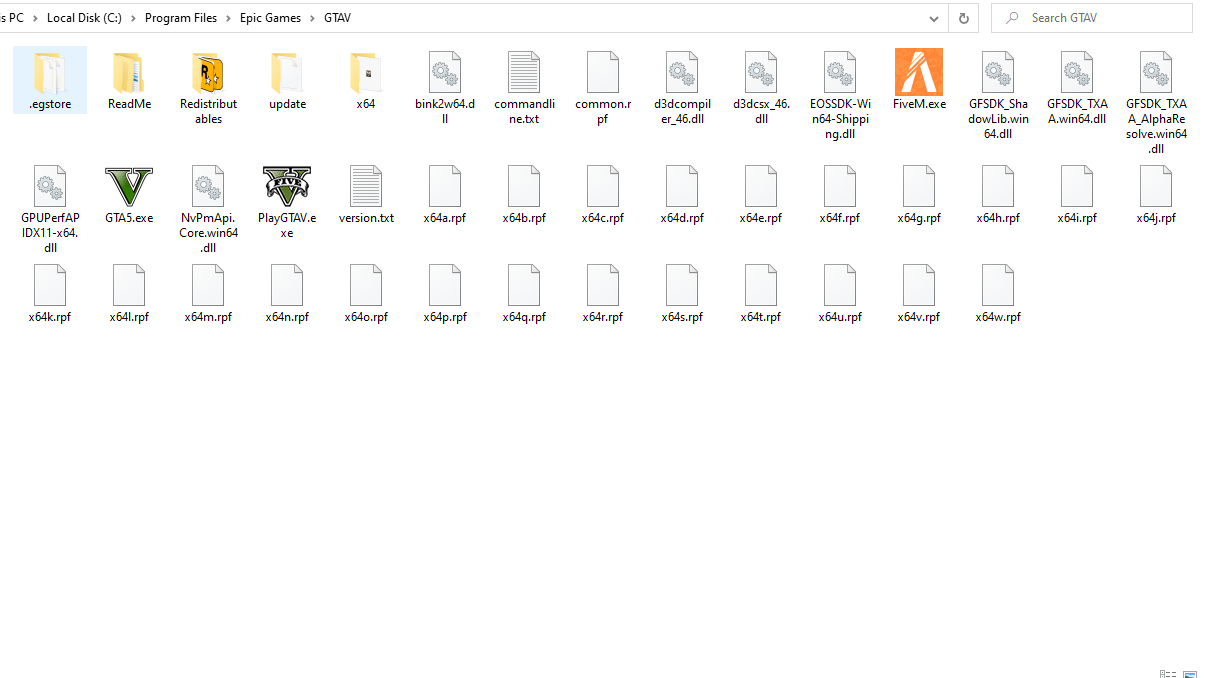
Task: Select the .egstore folder
Action: pos(50,80)
